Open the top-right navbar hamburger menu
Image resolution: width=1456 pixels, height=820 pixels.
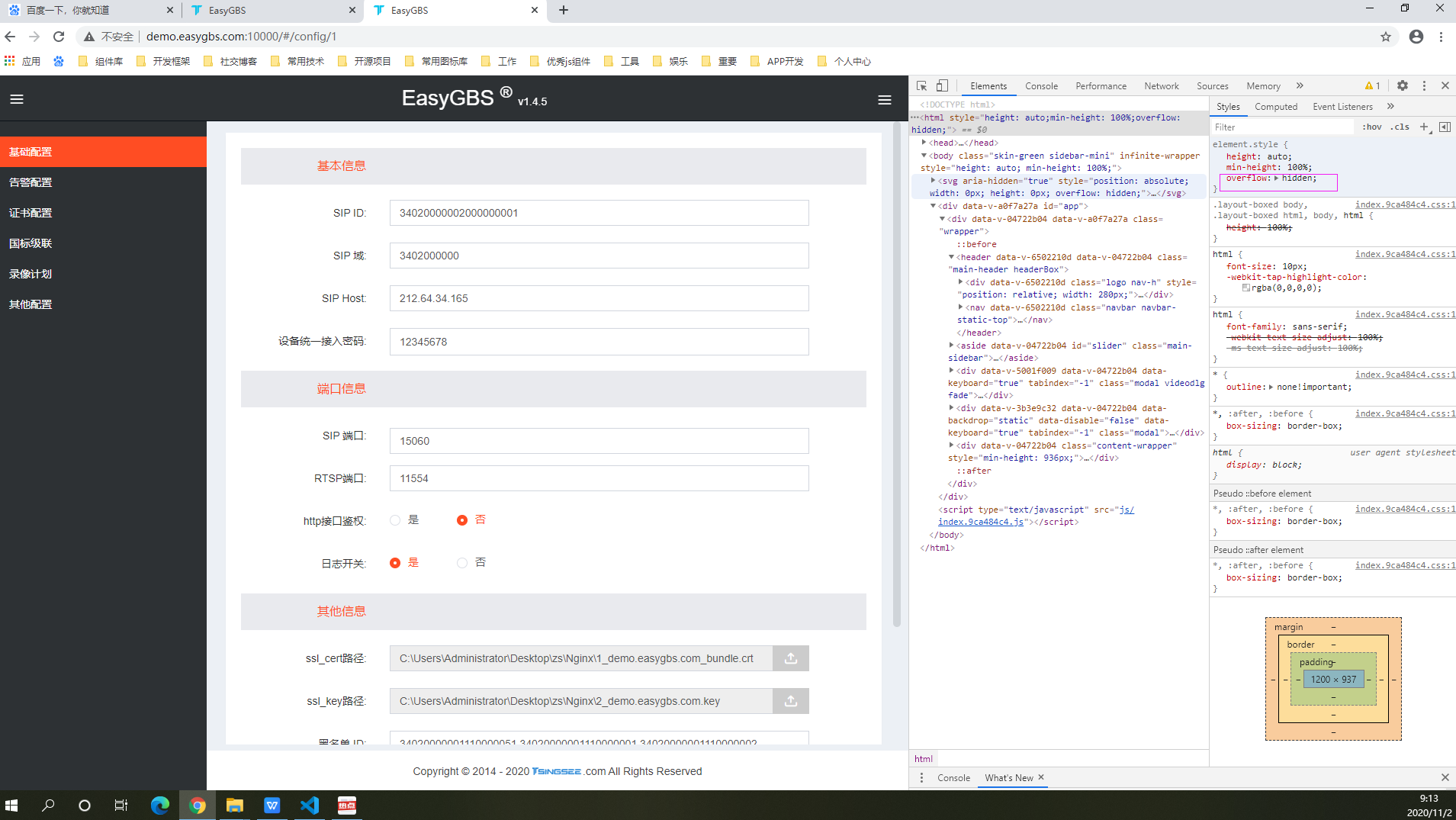(x=885, y=100)
